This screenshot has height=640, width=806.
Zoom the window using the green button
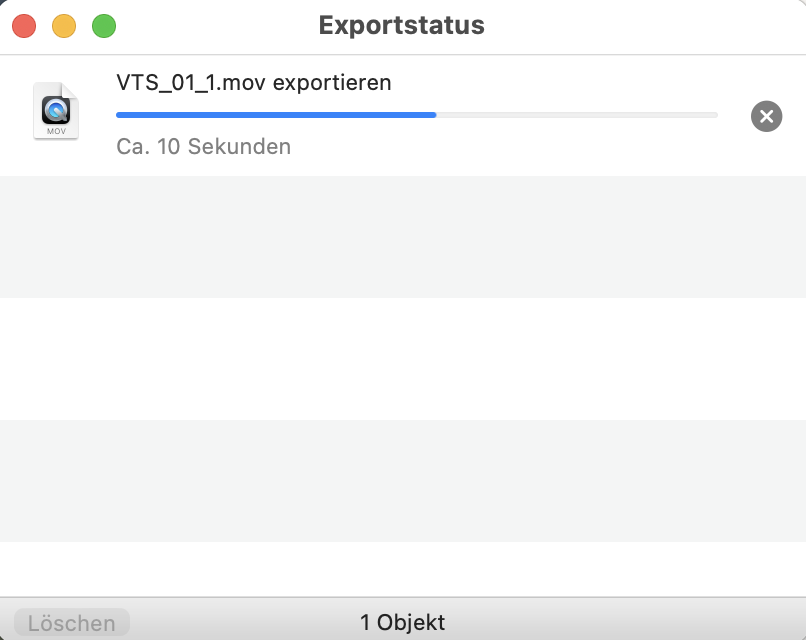tap(104, 26)
